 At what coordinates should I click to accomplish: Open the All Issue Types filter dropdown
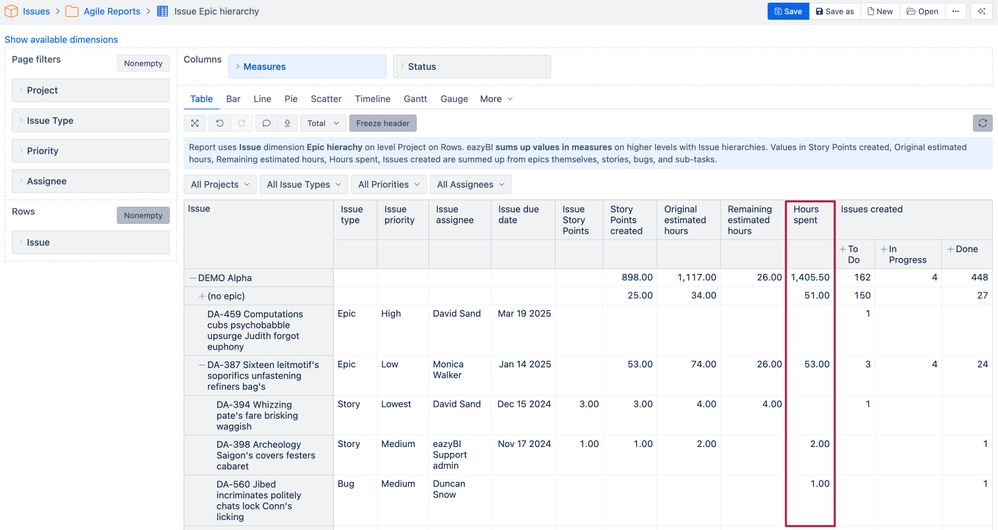pyautogui.click(x=304, y=185)
